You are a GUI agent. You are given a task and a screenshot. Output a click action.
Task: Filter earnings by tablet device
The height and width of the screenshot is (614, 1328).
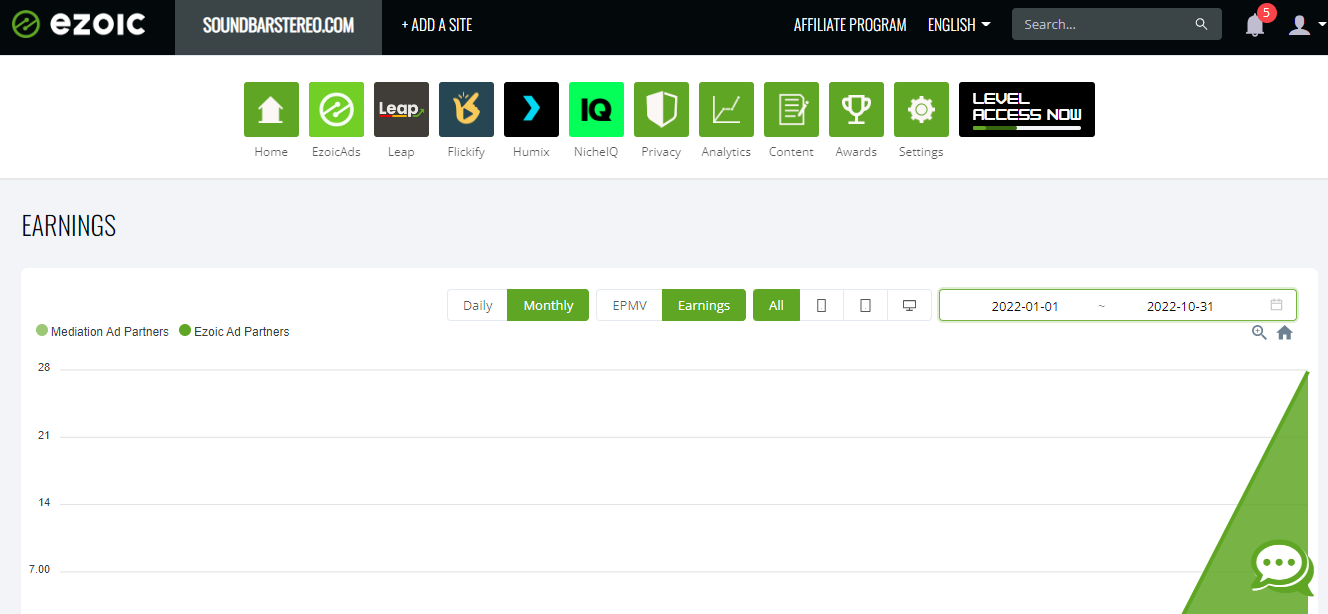pos(866,305)
